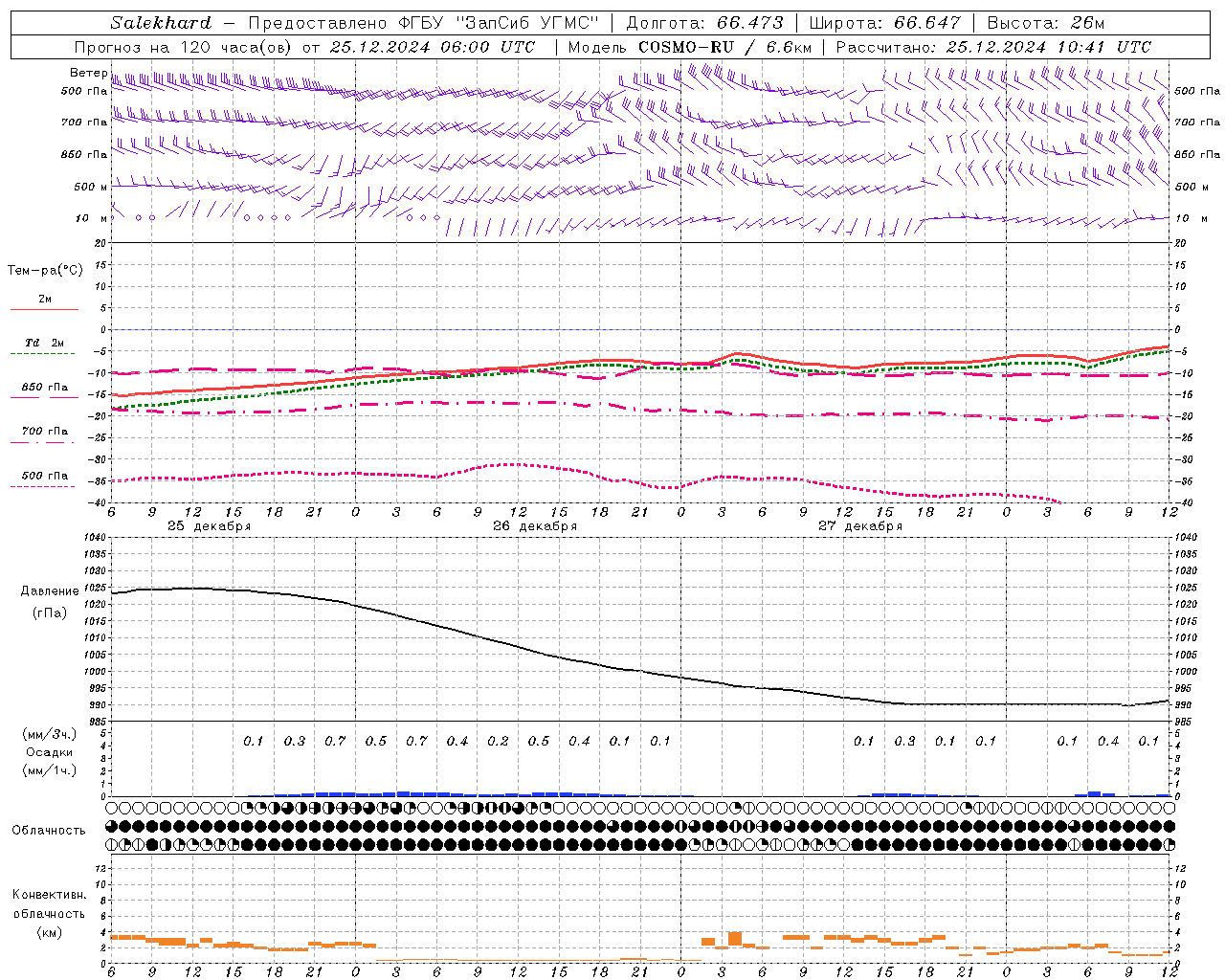Click the 'Ветер' wind panel label

point(88,73)
